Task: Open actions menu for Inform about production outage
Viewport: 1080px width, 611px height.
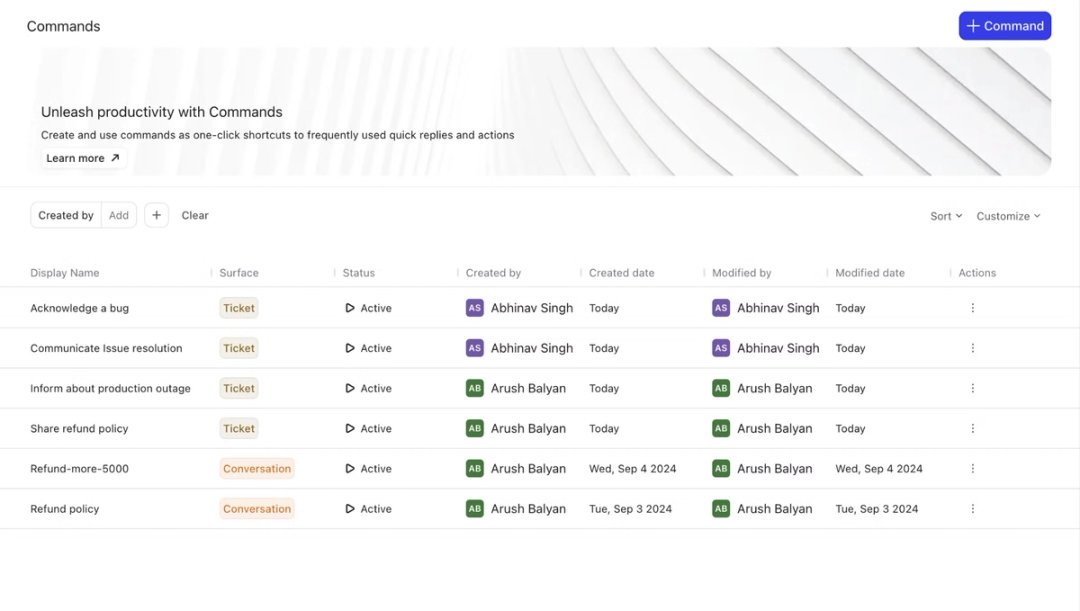Action: pos(973,389)
